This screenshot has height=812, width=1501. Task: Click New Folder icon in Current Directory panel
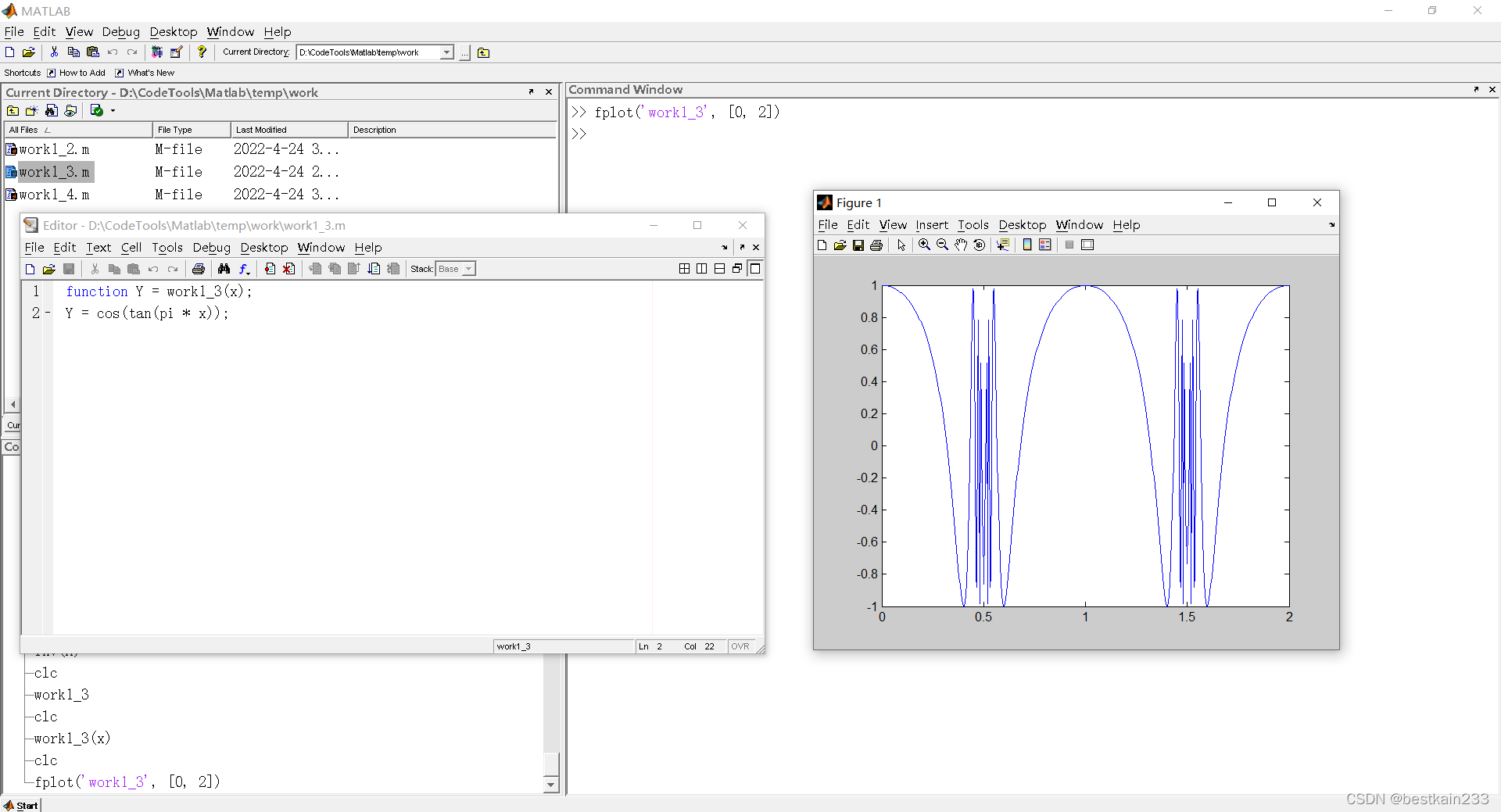[x=32, y=110]
